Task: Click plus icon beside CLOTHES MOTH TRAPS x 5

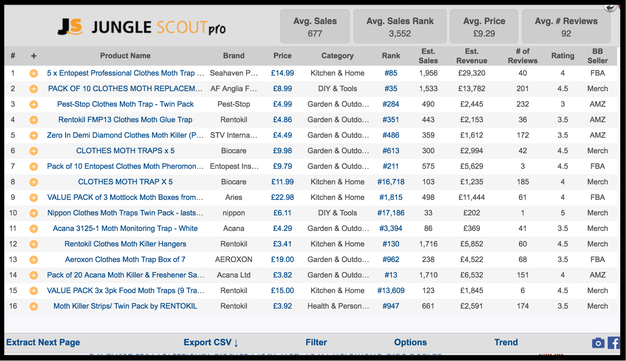Action: tap(34, 151)
